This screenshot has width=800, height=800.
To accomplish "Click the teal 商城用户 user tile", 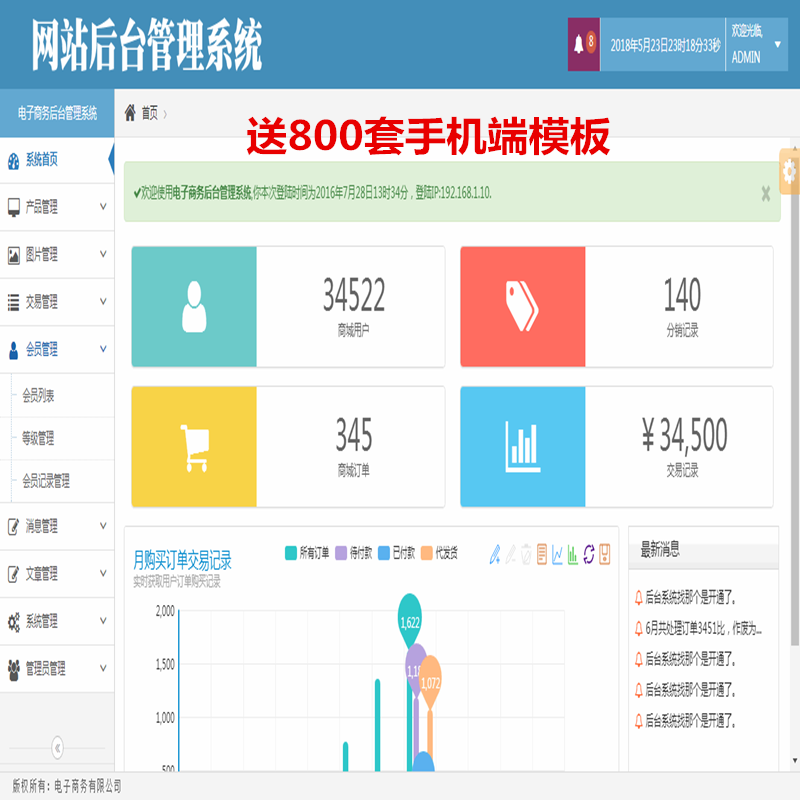I will pos(194,307).
